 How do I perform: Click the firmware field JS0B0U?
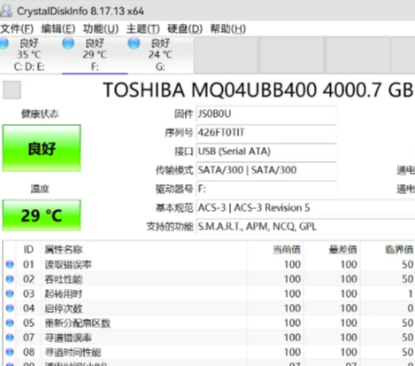coord(267,114)
